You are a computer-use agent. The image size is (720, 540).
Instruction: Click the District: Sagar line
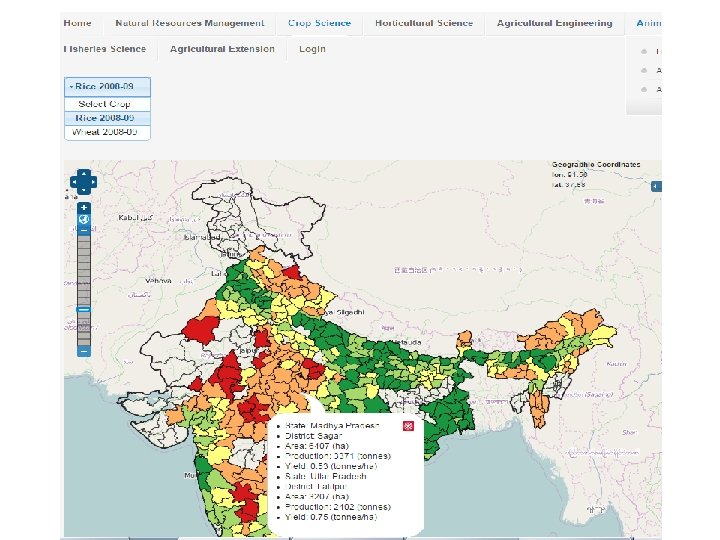coord(314,436)
